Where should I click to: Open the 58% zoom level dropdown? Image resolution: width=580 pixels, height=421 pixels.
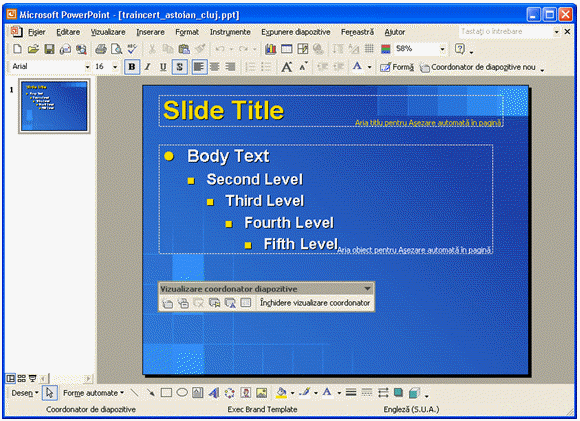(442, 49)
